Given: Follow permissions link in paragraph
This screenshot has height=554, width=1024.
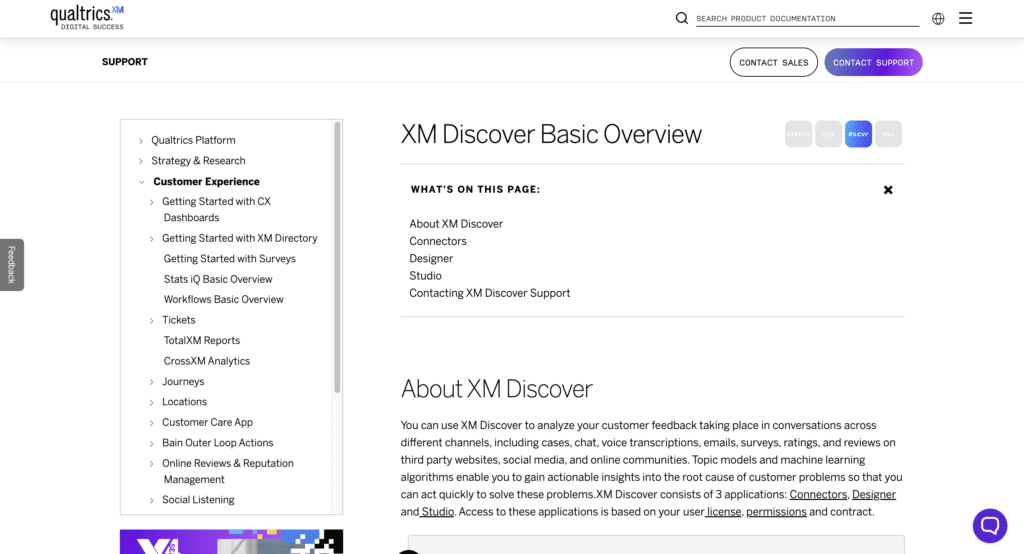Looking at the screenshot, I should (776, 512).
